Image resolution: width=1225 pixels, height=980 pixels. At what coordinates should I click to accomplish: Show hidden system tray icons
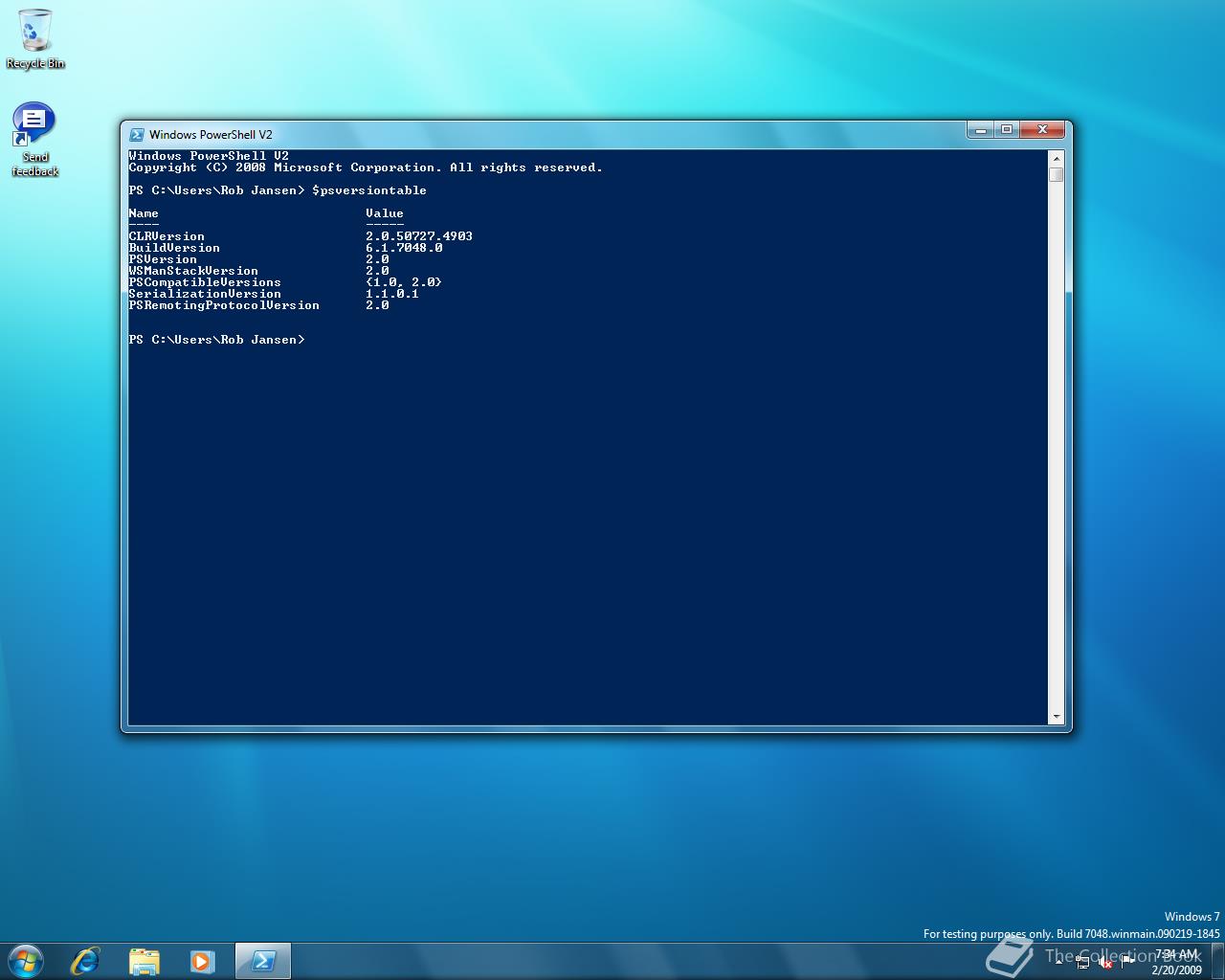(x=1059, y=962)
